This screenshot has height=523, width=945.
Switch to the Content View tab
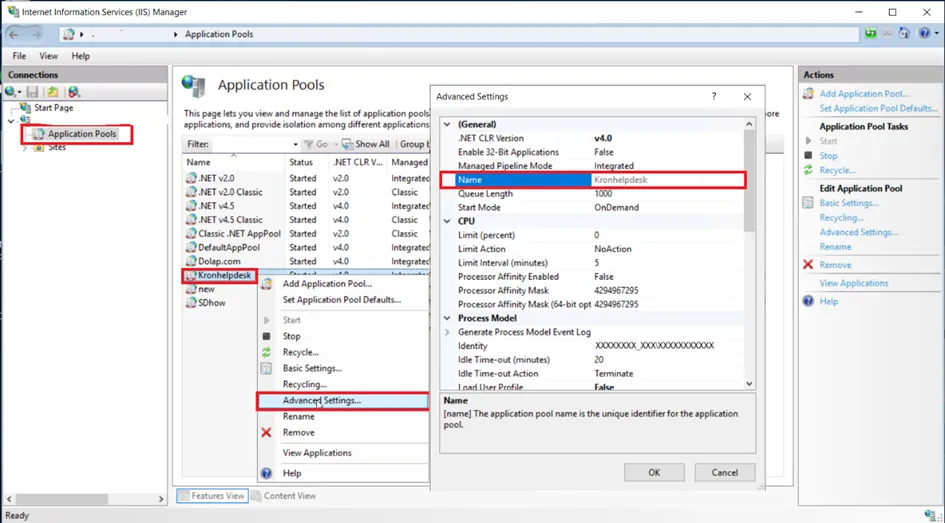(x=283, y=496)
